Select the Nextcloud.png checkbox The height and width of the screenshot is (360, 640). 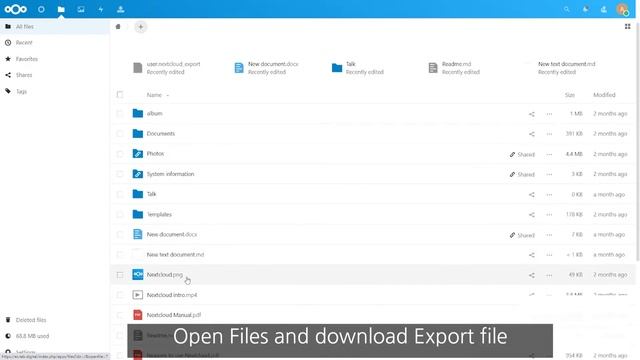[x=120, y=275]
